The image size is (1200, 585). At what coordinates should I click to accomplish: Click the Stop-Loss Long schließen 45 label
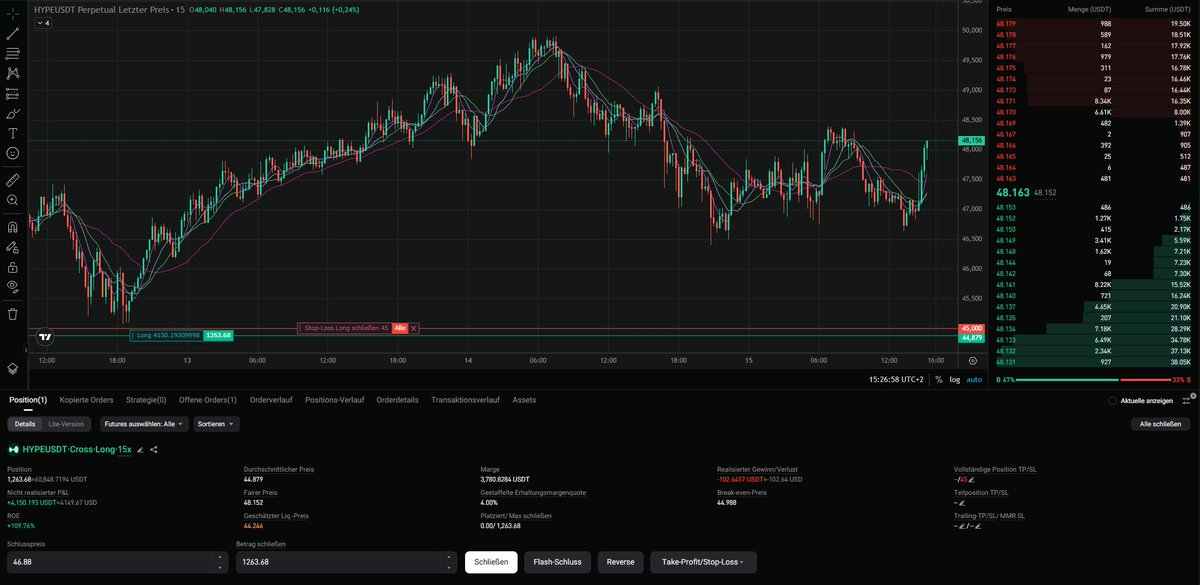(x=345, y=328)
